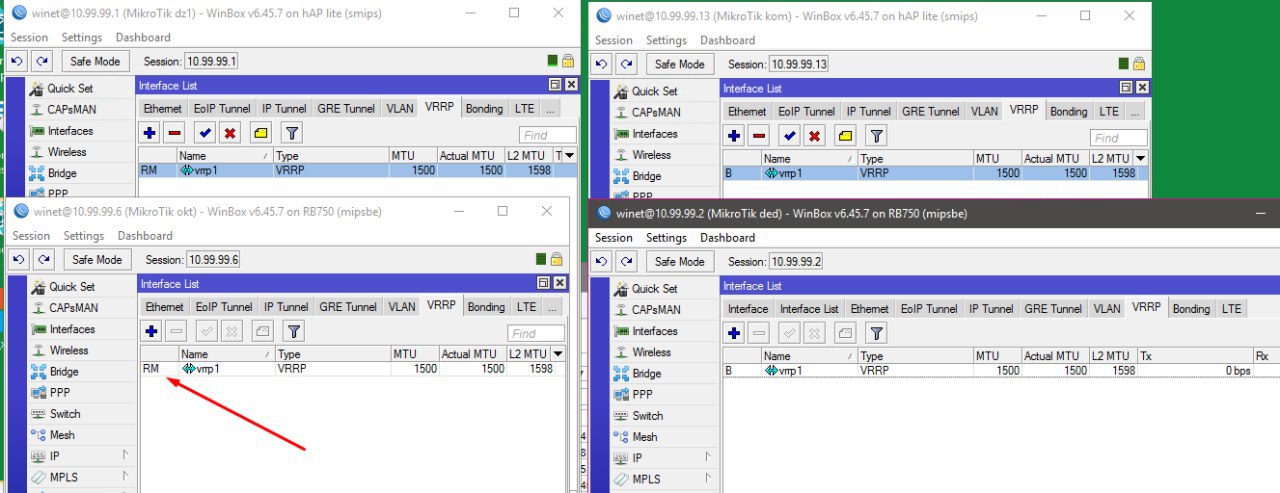1280x493 pixels.
Task: Open Quick Set in kom window sidebar
Action: (x=655, y=91)
